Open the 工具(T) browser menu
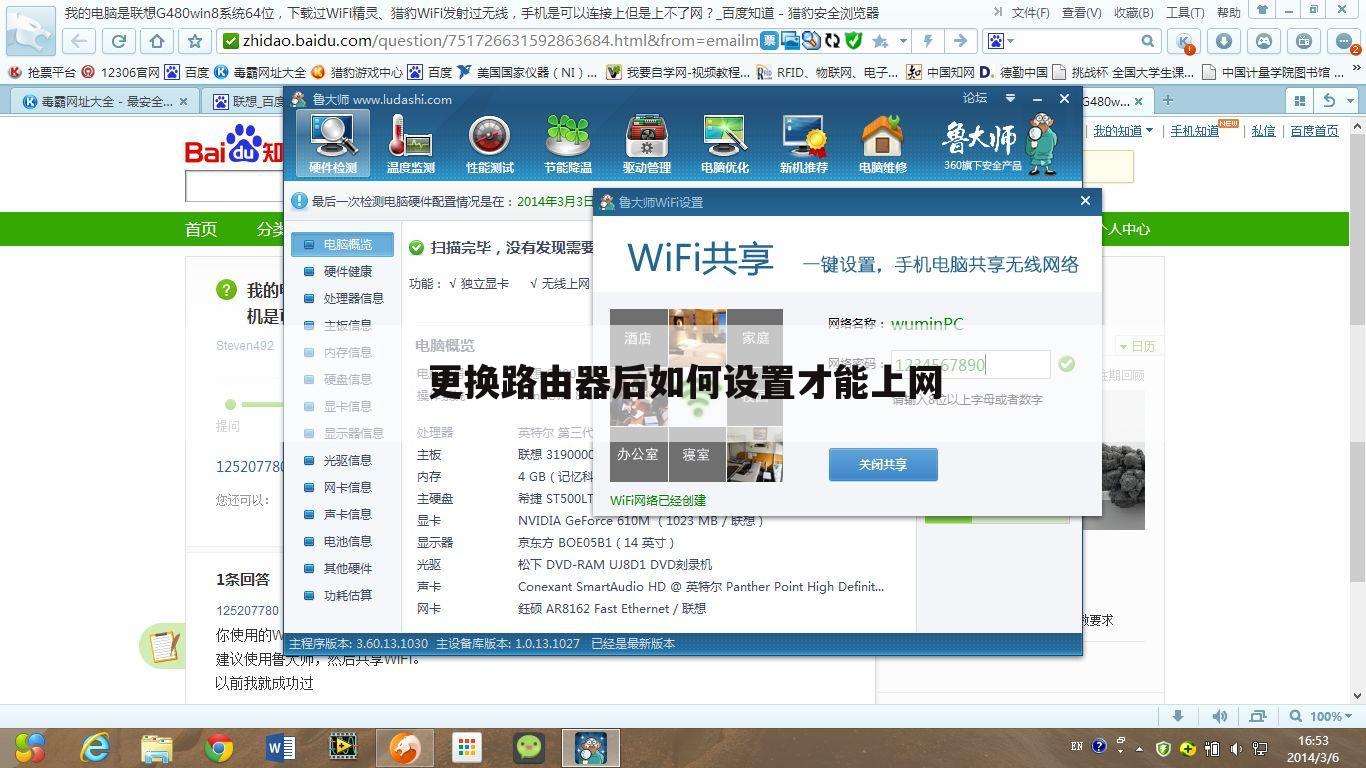The image size is (1366, 768). tap(1185, 13)
